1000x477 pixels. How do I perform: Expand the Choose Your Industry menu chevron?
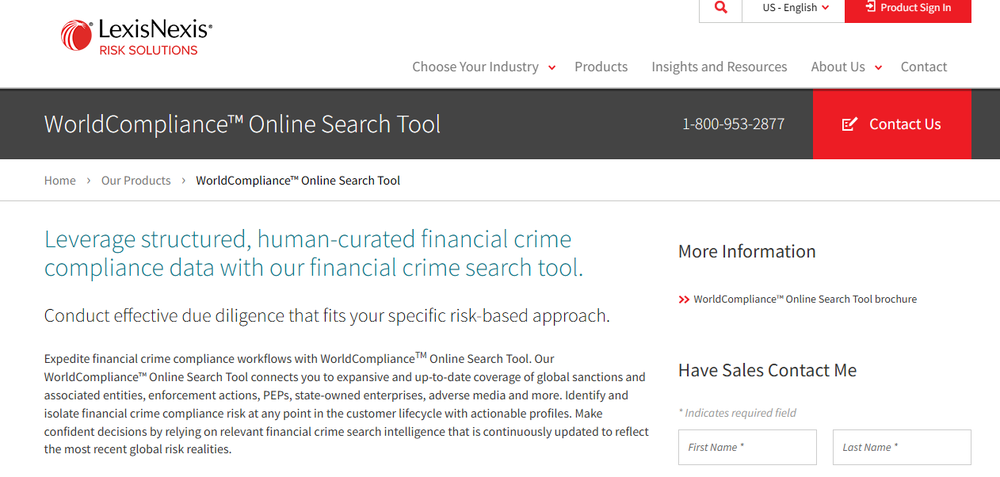coord(552,68)
